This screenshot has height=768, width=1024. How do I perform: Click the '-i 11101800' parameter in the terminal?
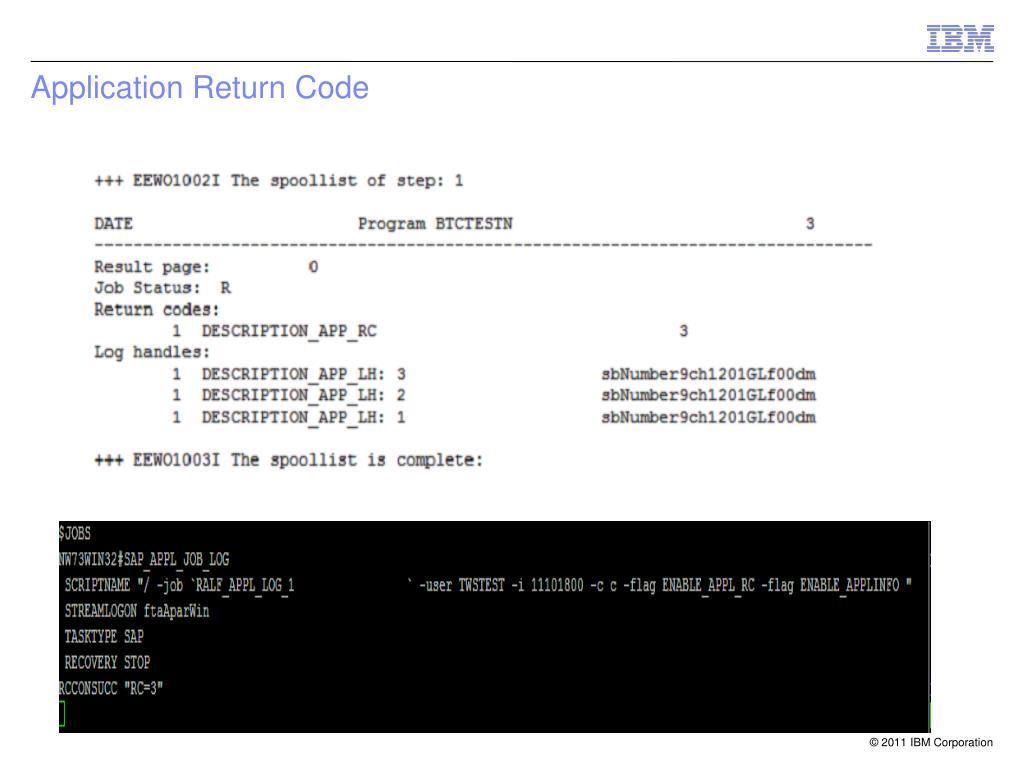click(547, 585)
